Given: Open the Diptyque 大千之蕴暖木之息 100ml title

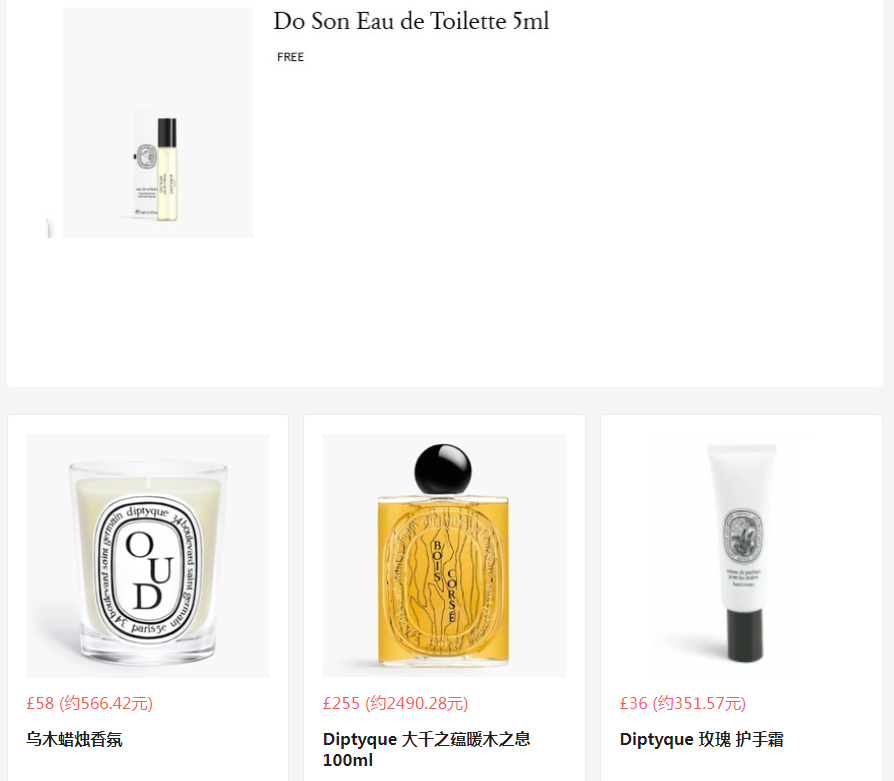Looking at the screenshot, I should tap(426, 750).
